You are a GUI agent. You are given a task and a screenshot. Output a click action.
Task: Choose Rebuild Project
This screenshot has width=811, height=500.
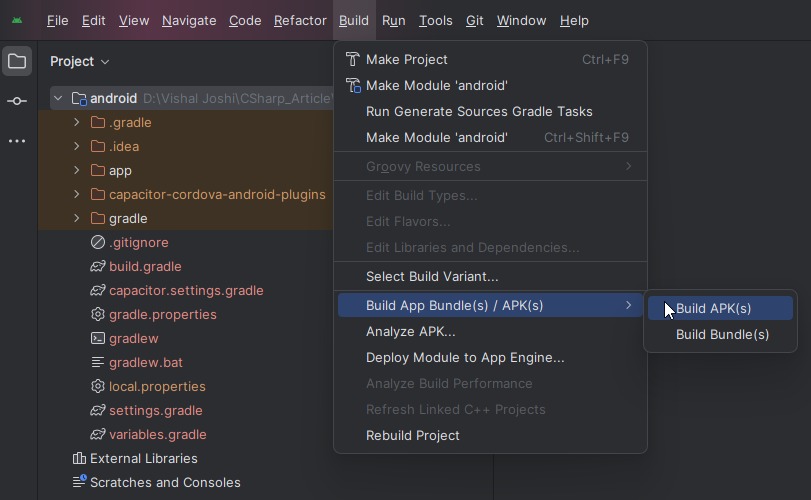pos(490,435)
